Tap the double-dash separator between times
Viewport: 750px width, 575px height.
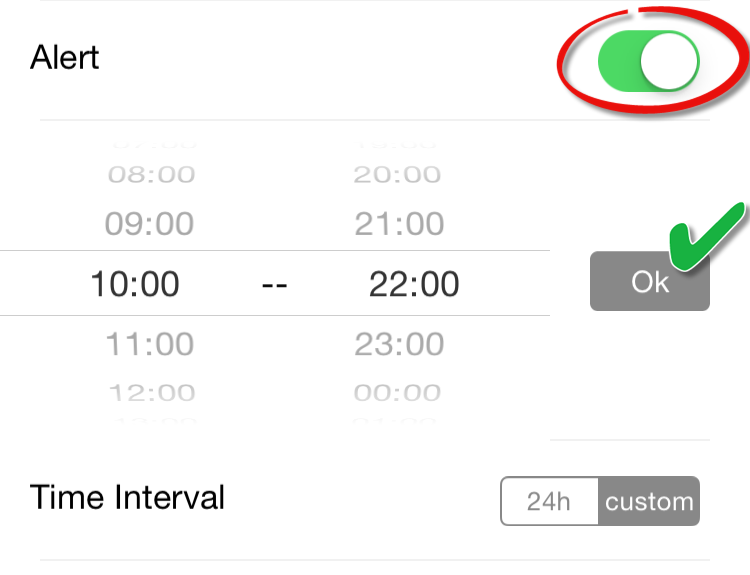(274, 285)
